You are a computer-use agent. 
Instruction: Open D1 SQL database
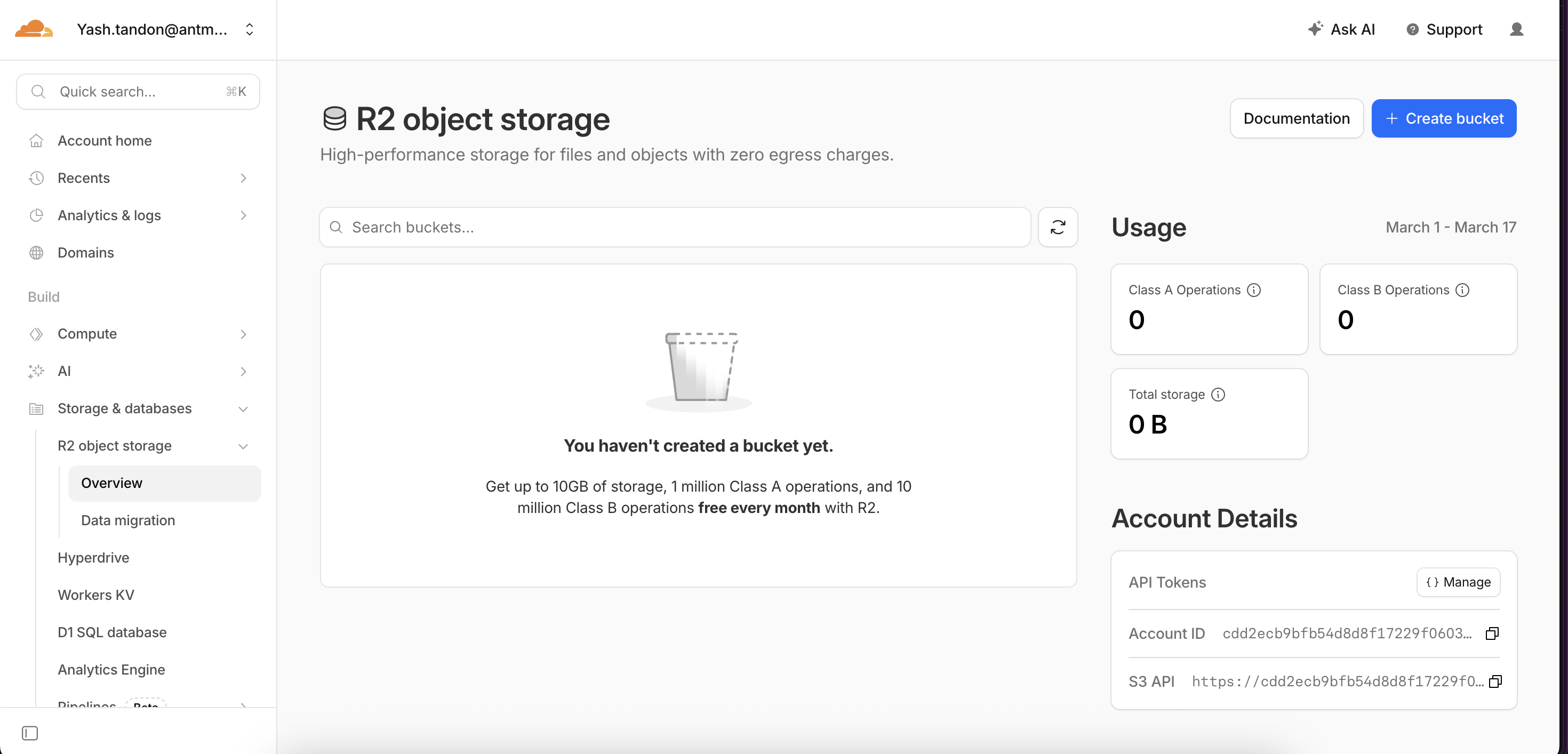coord(112,632)
